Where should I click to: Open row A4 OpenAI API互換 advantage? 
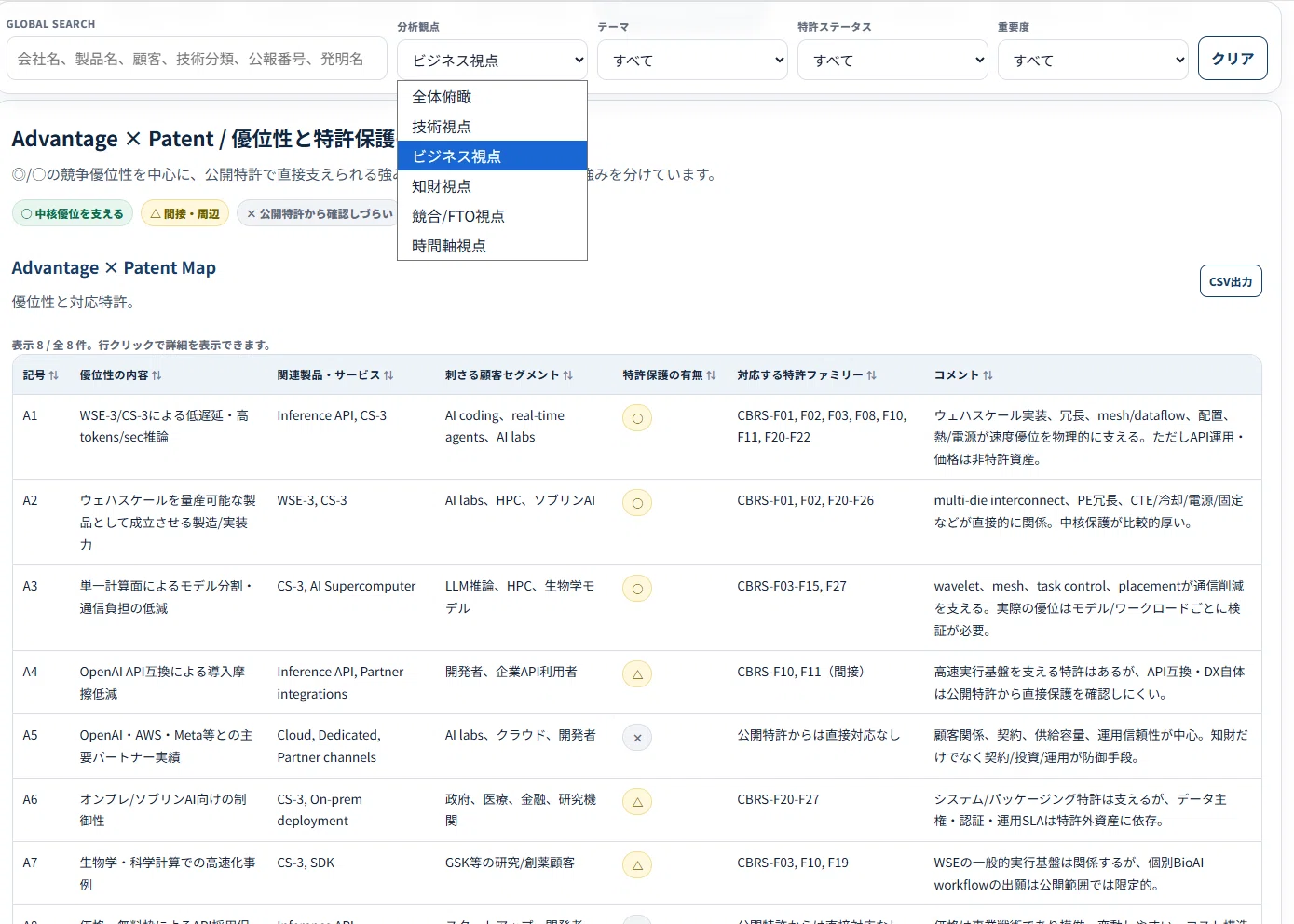(636, 683)
